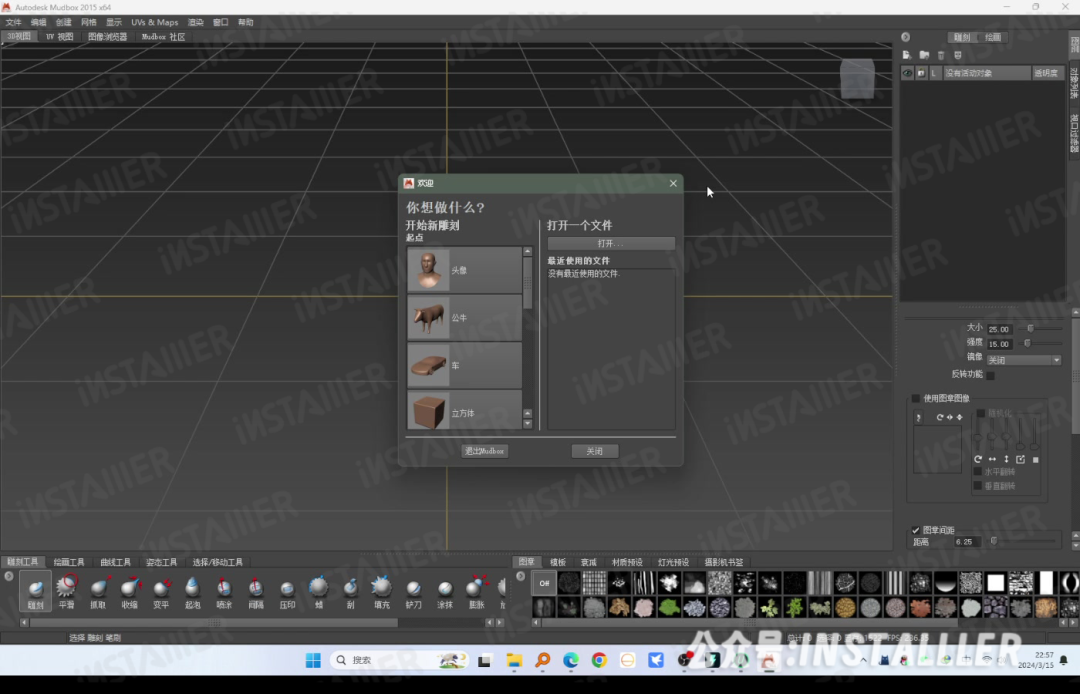Switch to the 绘画工具 tab
Screen dimensions: 1080x694
69,562
